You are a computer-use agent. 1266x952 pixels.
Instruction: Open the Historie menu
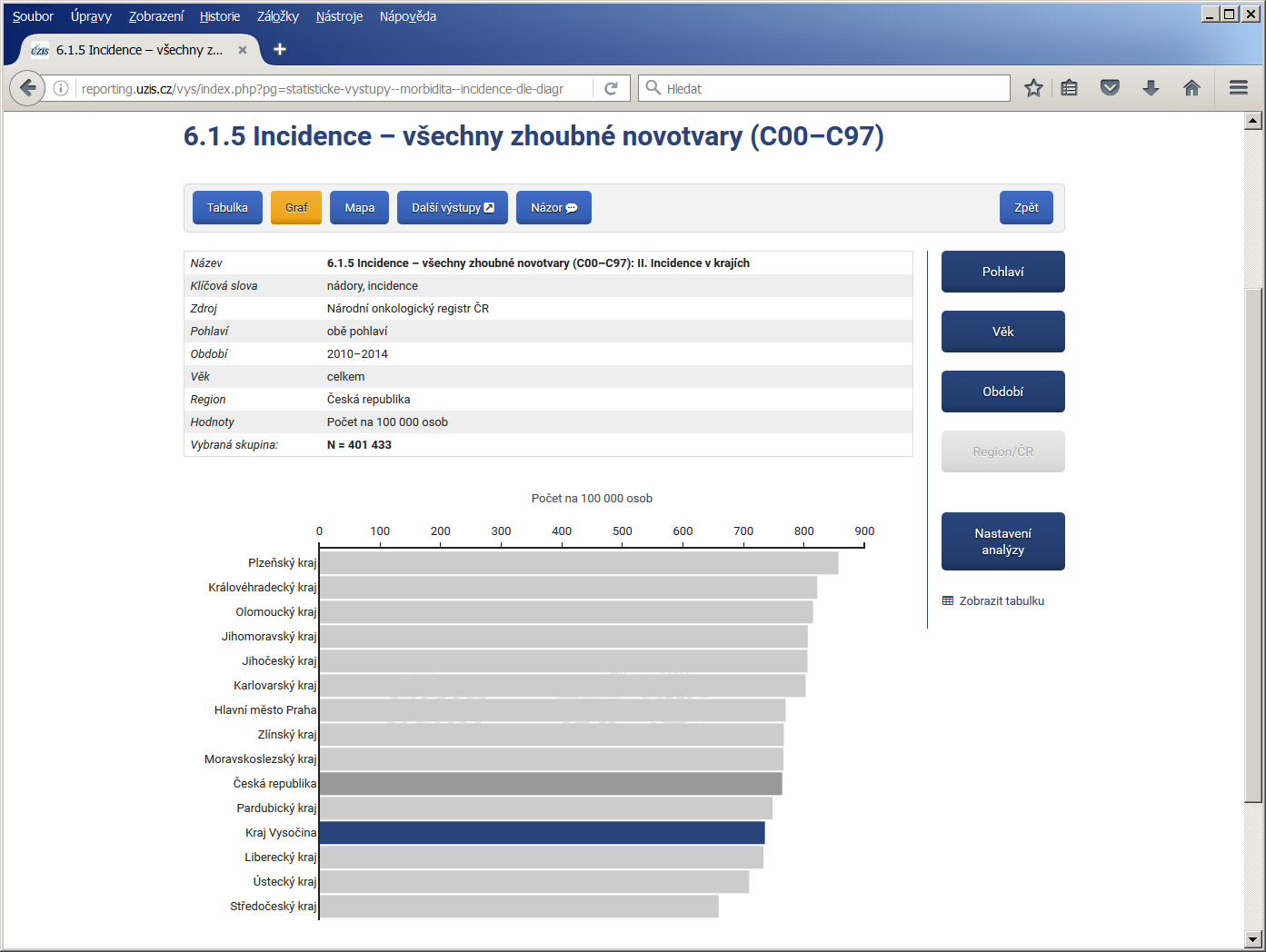click(x=220, y=16)
